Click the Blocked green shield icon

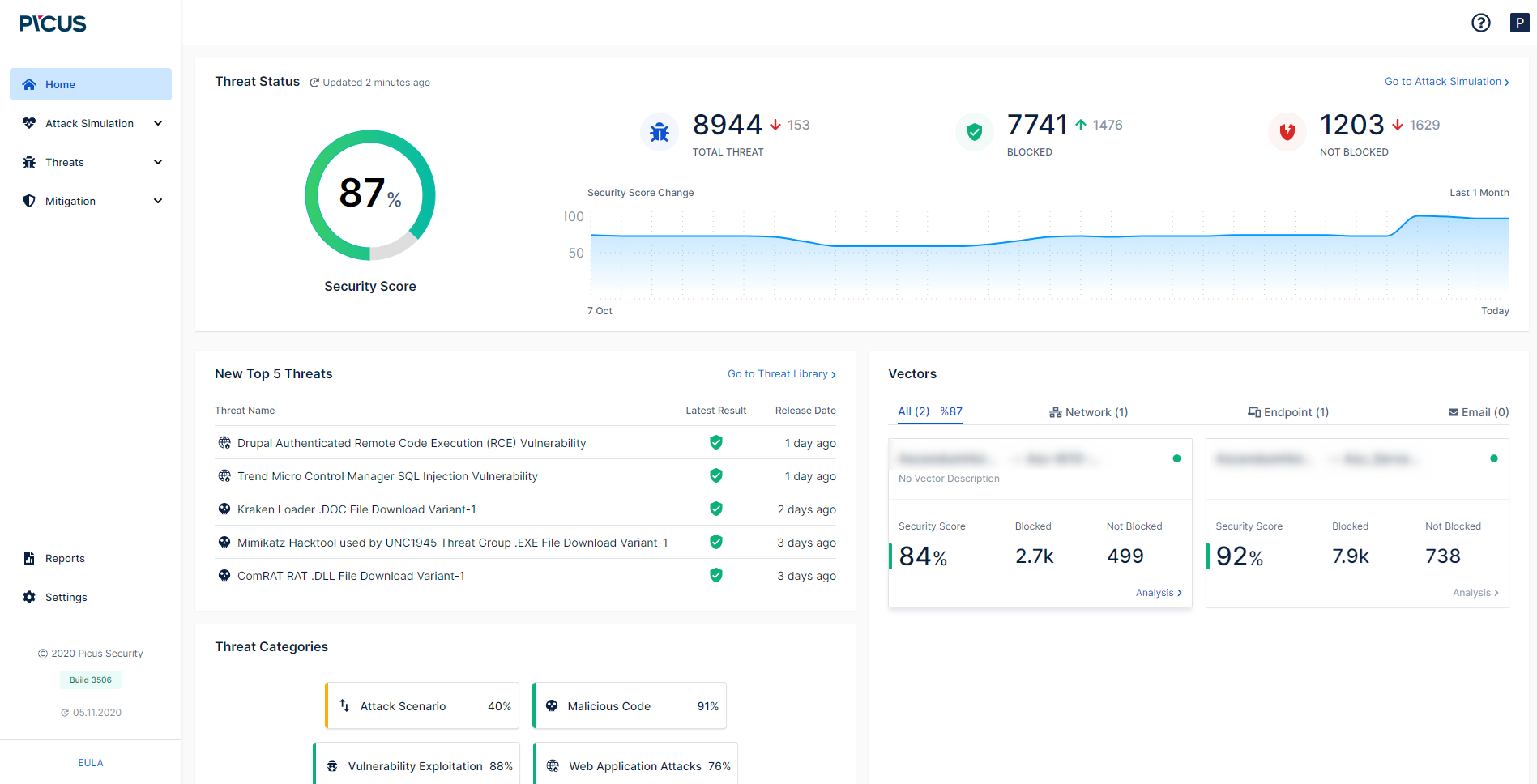click(x=974, y=132)
